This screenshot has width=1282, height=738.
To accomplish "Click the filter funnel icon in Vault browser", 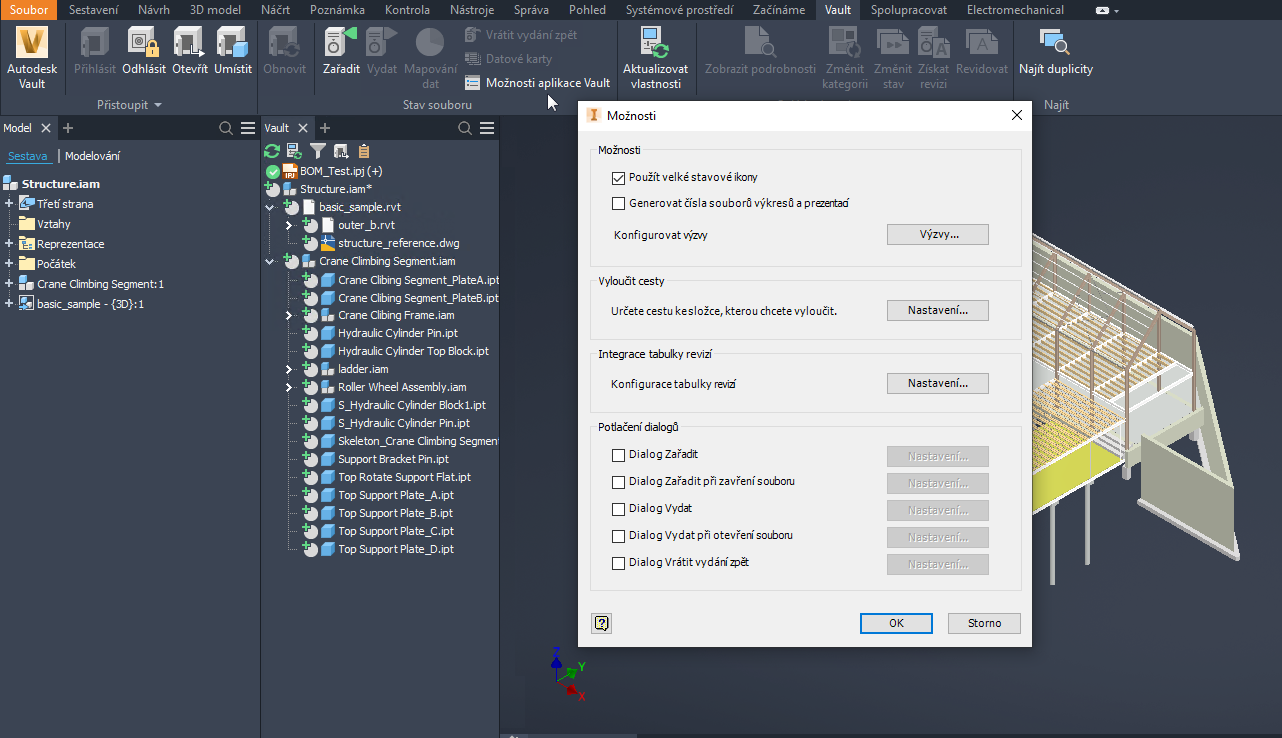I will (318, 151).
